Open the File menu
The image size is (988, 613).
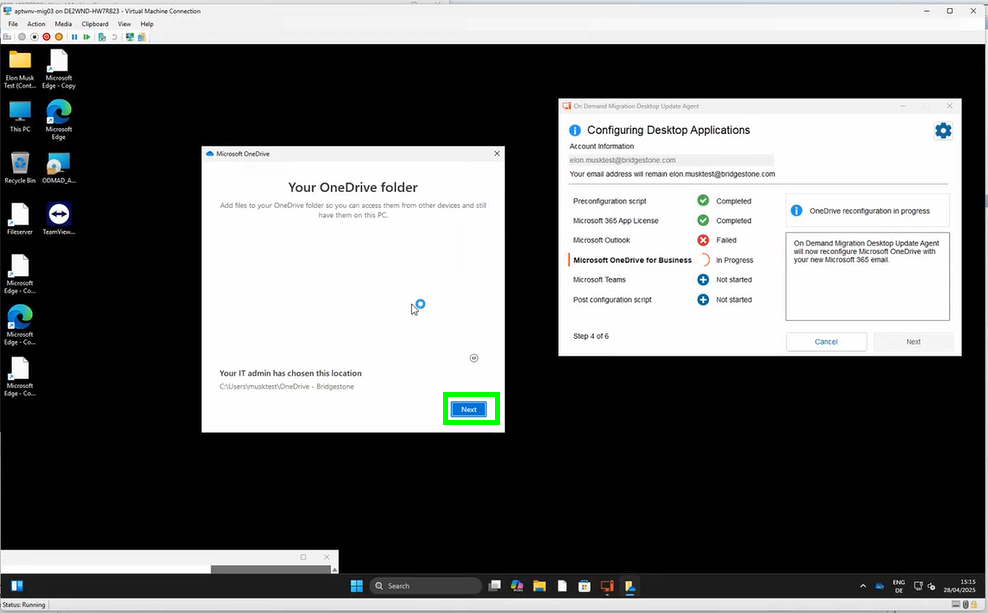coord(13,24)
